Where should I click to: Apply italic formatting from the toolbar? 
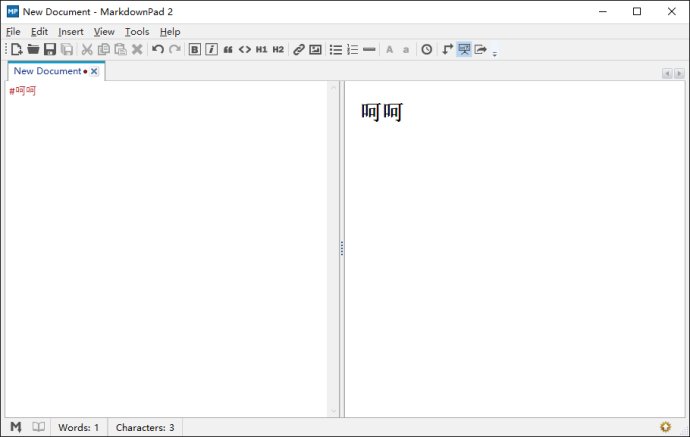pos(211,49)
